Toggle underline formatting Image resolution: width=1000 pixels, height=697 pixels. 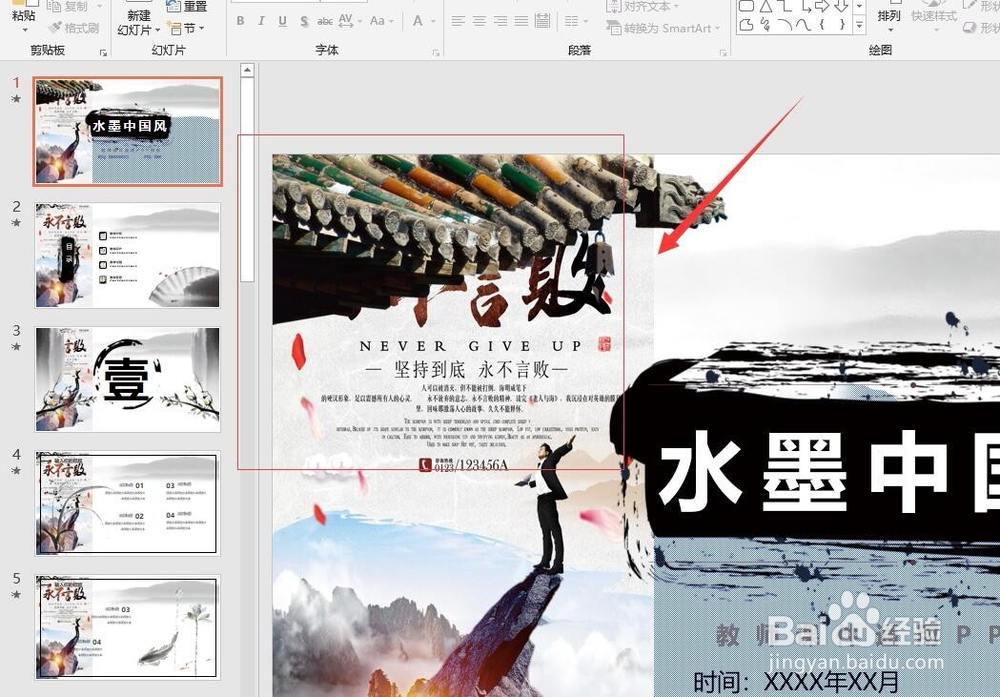281,20
